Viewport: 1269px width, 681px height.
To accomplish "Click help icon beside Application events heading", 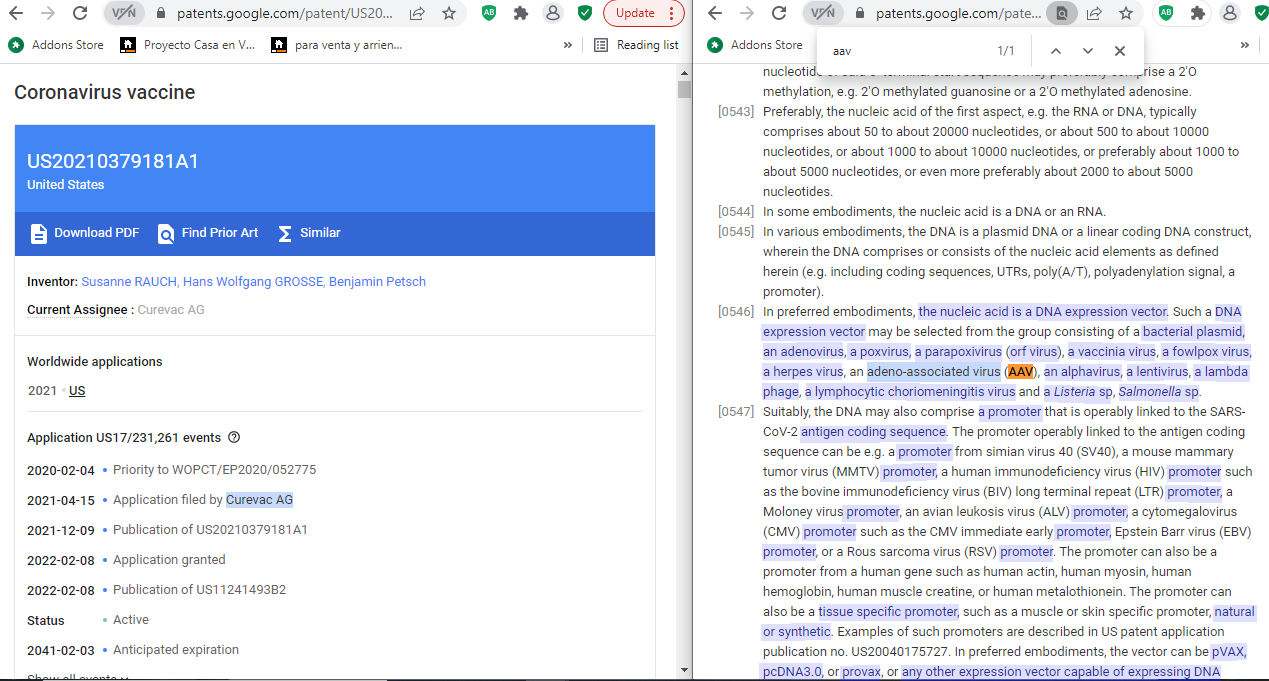I will tap(234, 437).
